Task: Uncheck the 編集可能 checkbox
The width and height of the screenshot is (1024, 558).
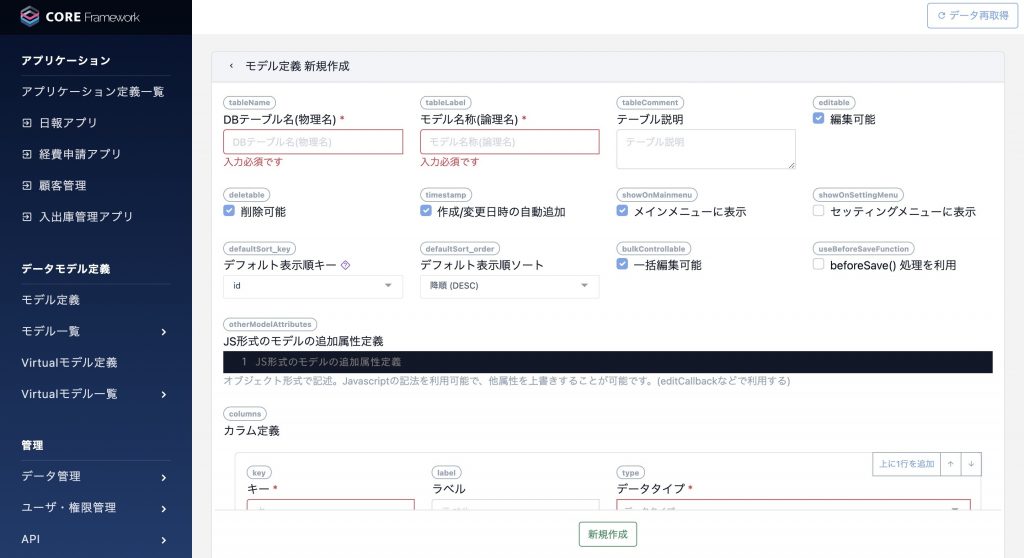Action: (x=818, y=118)
